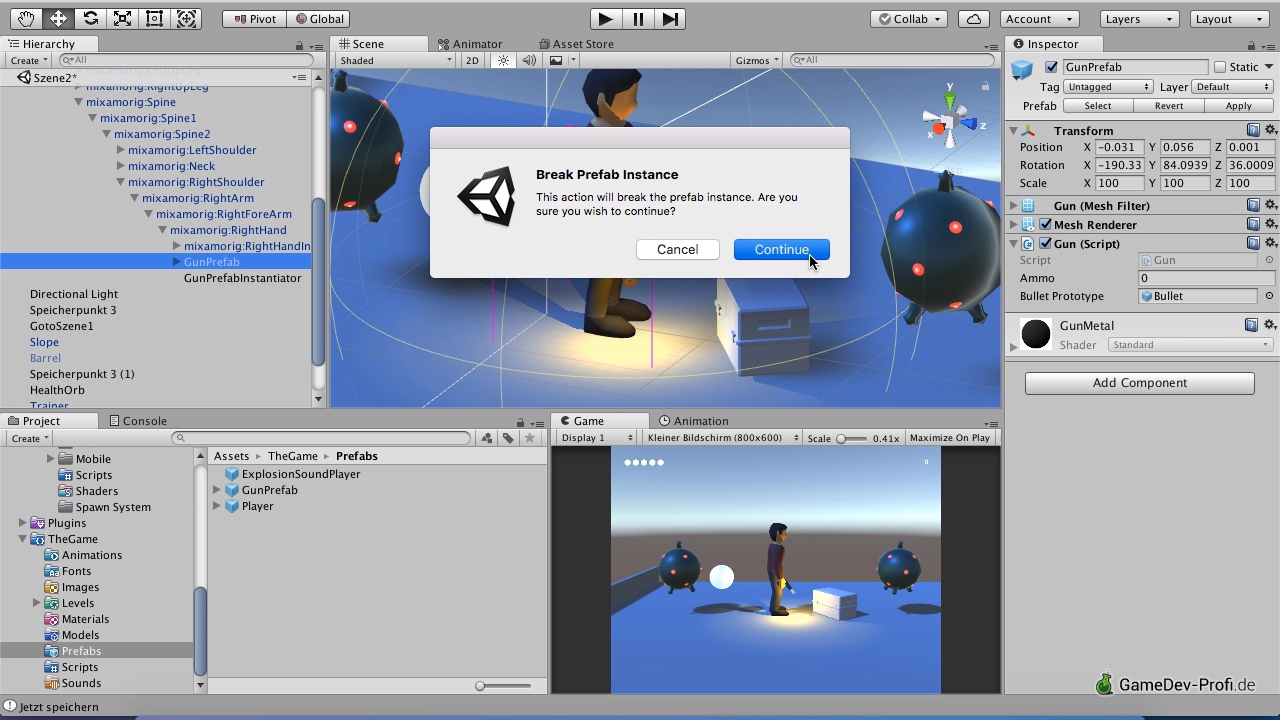Adjust Project icon size slider
This screenshot has width=1280, height=720.
coord(503,686)
